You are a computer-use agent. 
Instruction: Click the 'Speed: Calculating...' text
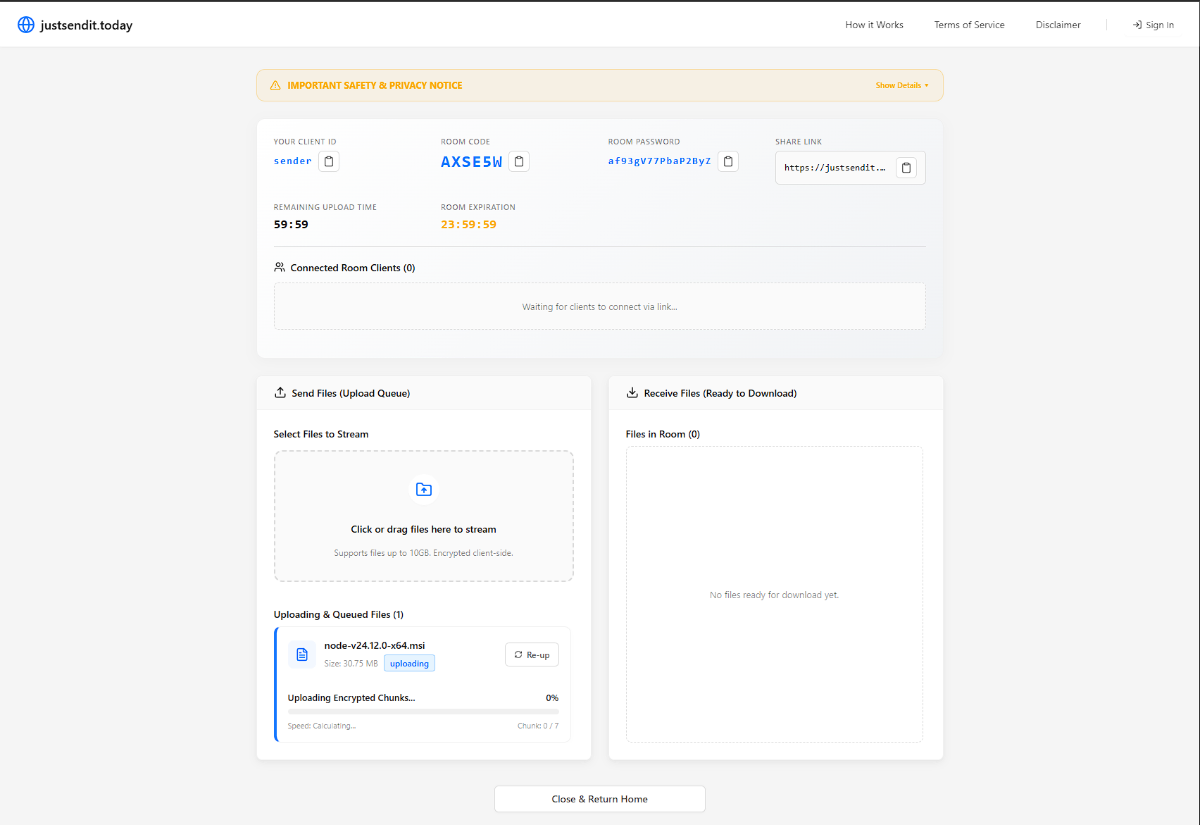tap(322, 725)
